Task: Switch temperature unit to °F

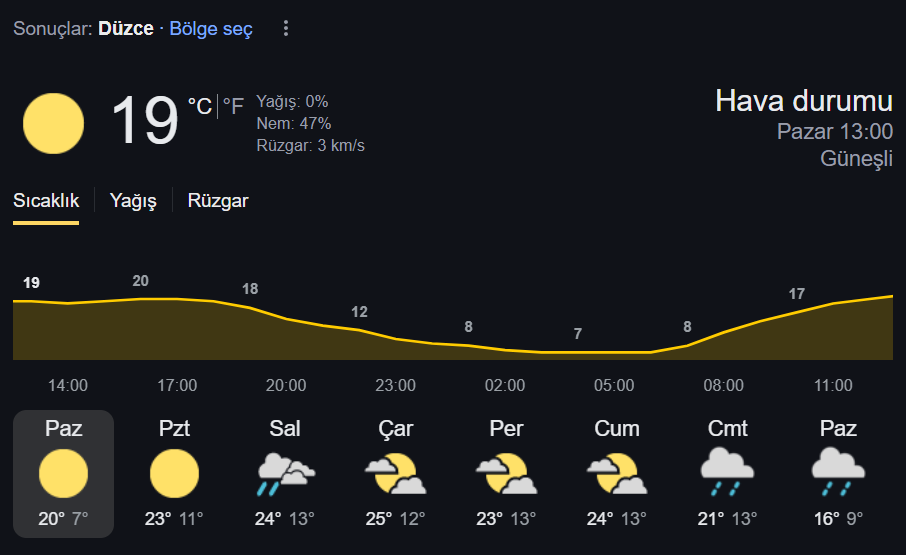Action: click(233, 106)
